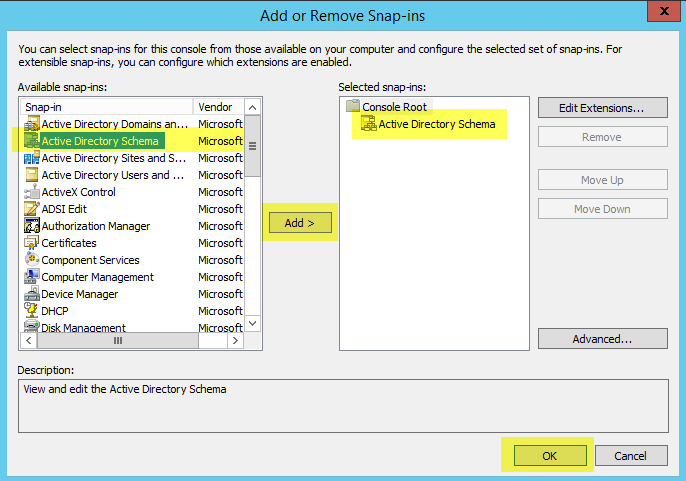This screenshot has height=481, width=686.
Task: Open Edit Extensions dialog
Action: point(602,107)
